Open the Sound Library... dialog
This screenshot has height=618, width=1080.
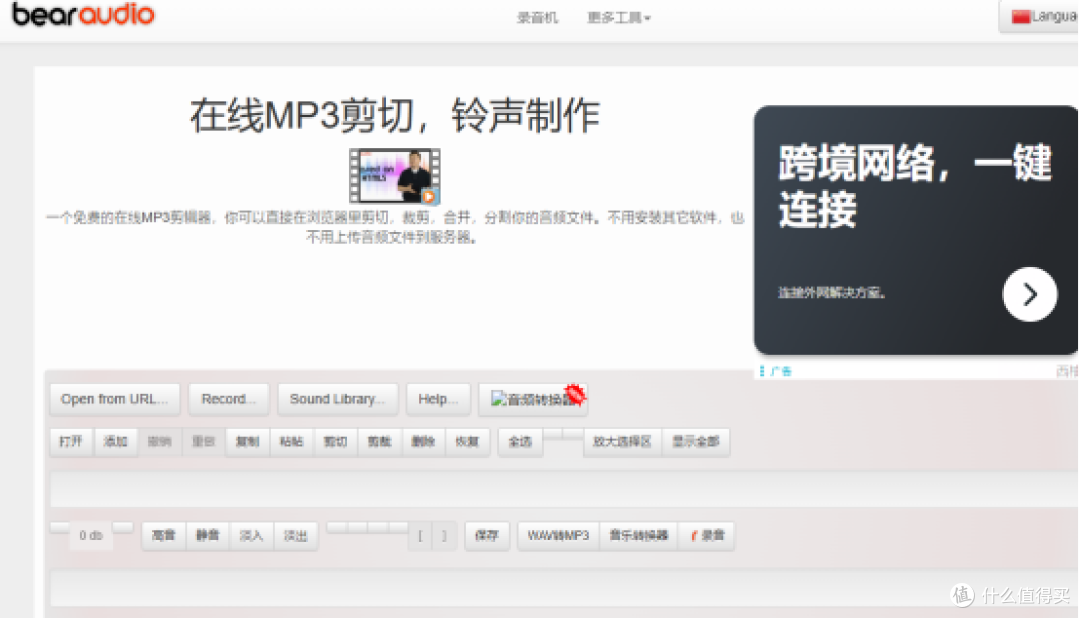(x=338, y=399)
